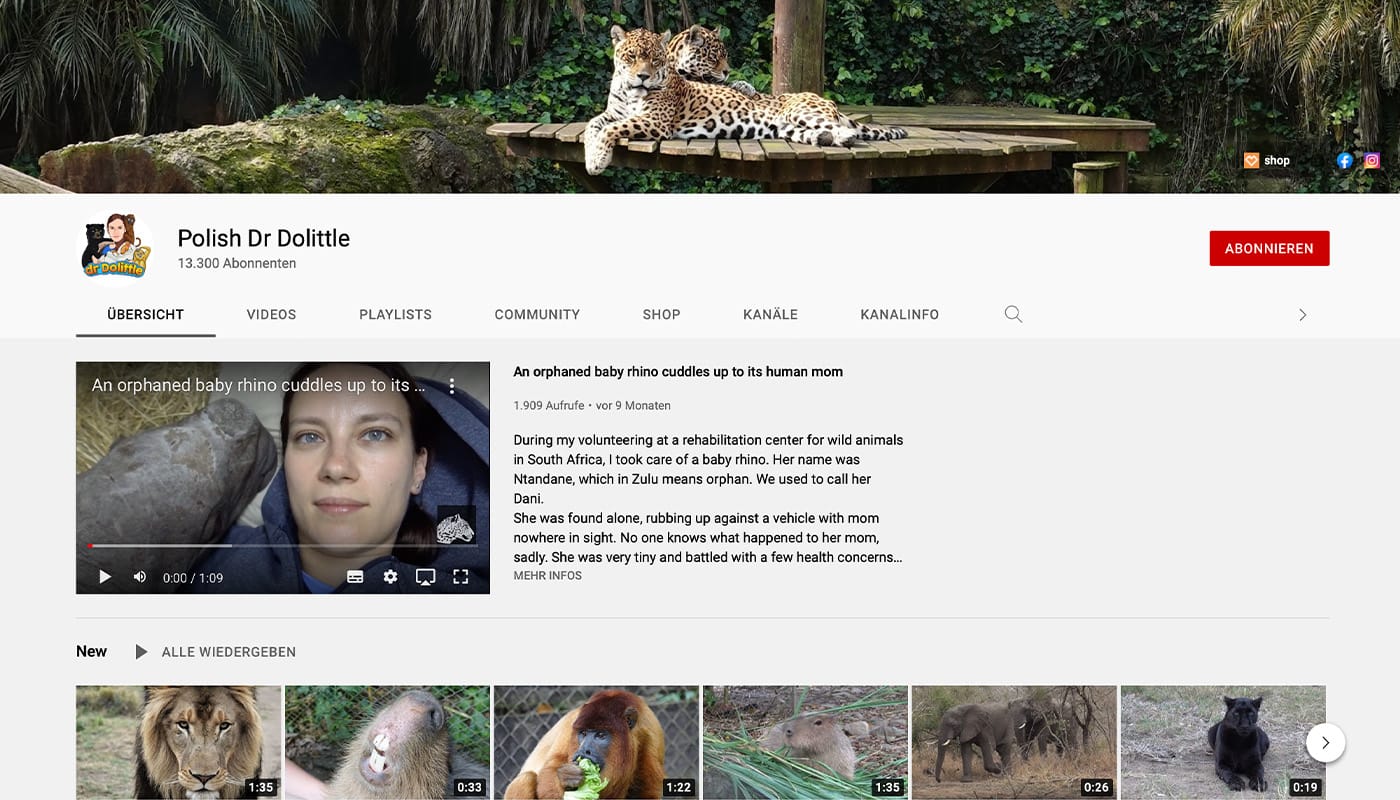Mute the video player volume
This screenshot has height=800, width=1400.
140,577
